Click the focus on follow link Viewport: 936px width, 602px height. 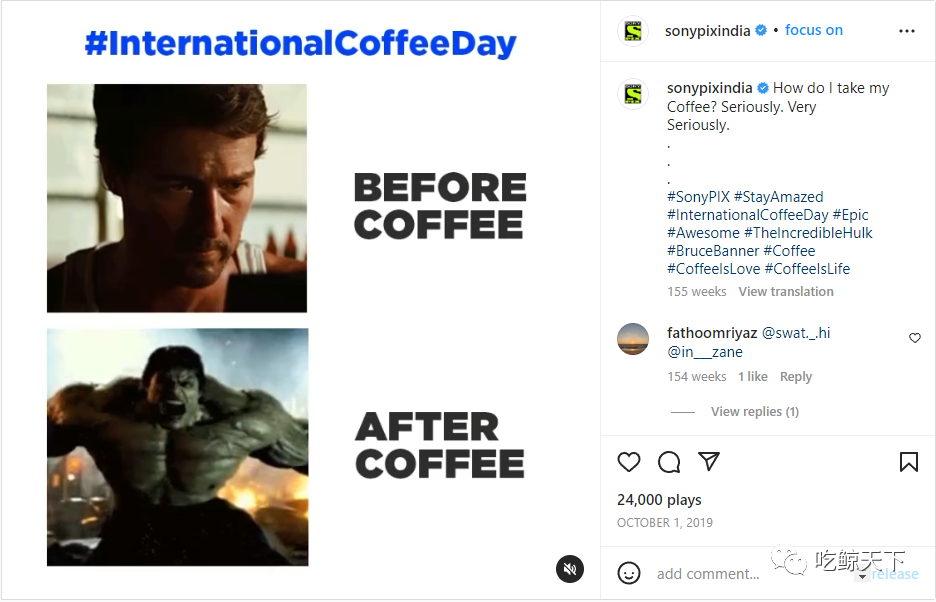click(x=814, y=30)
